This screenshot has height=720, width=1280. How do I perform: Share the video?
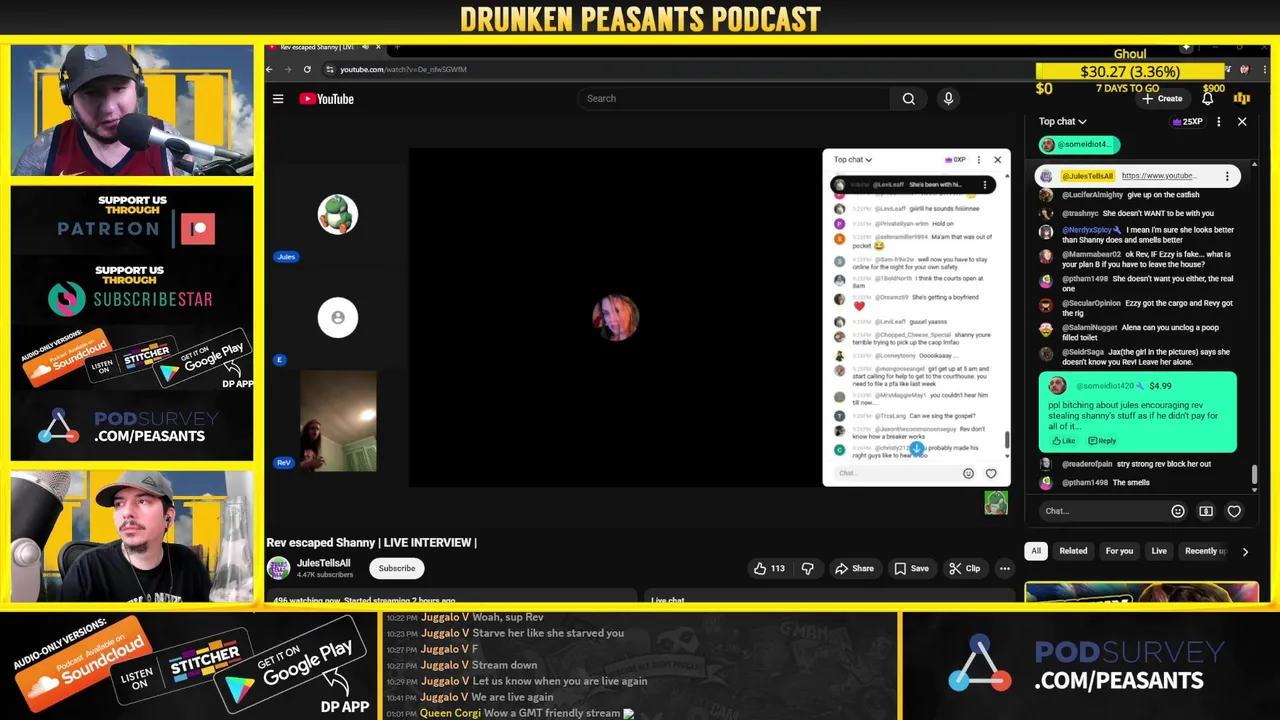click(x=854, y=568)
